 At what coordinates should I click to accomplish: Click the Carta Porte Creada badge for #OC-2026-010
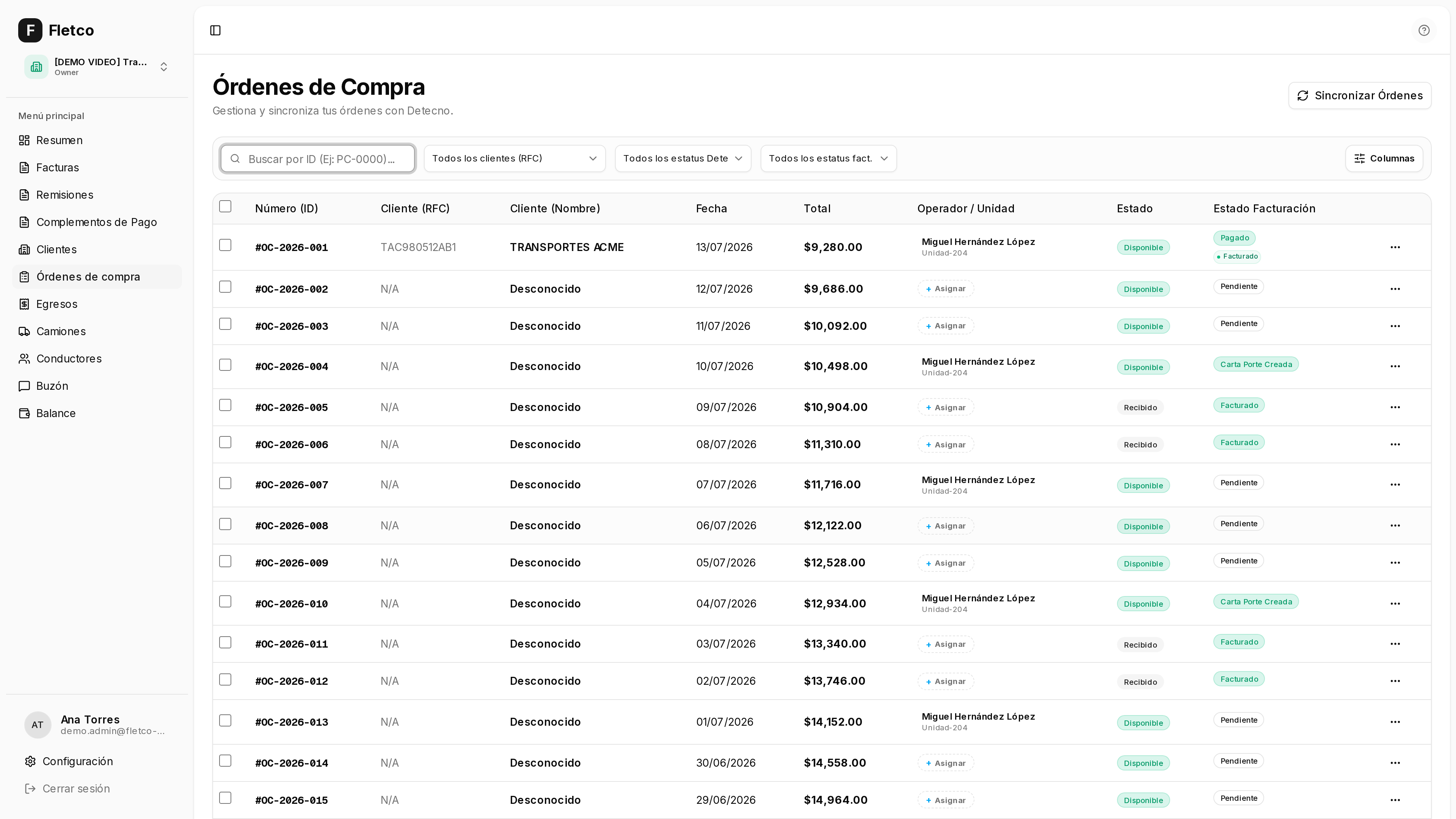[1256, 601]
